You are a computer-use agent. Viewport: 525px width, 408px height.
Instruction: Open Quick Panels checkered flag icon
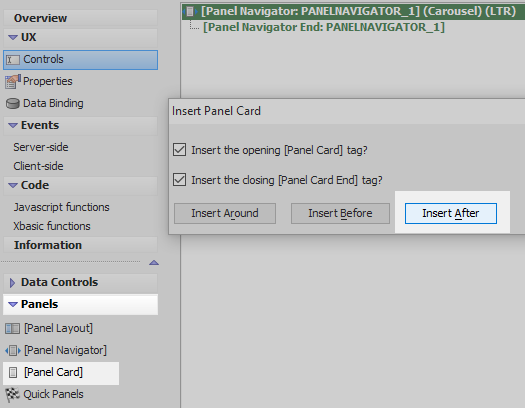(x=12, y=395)
